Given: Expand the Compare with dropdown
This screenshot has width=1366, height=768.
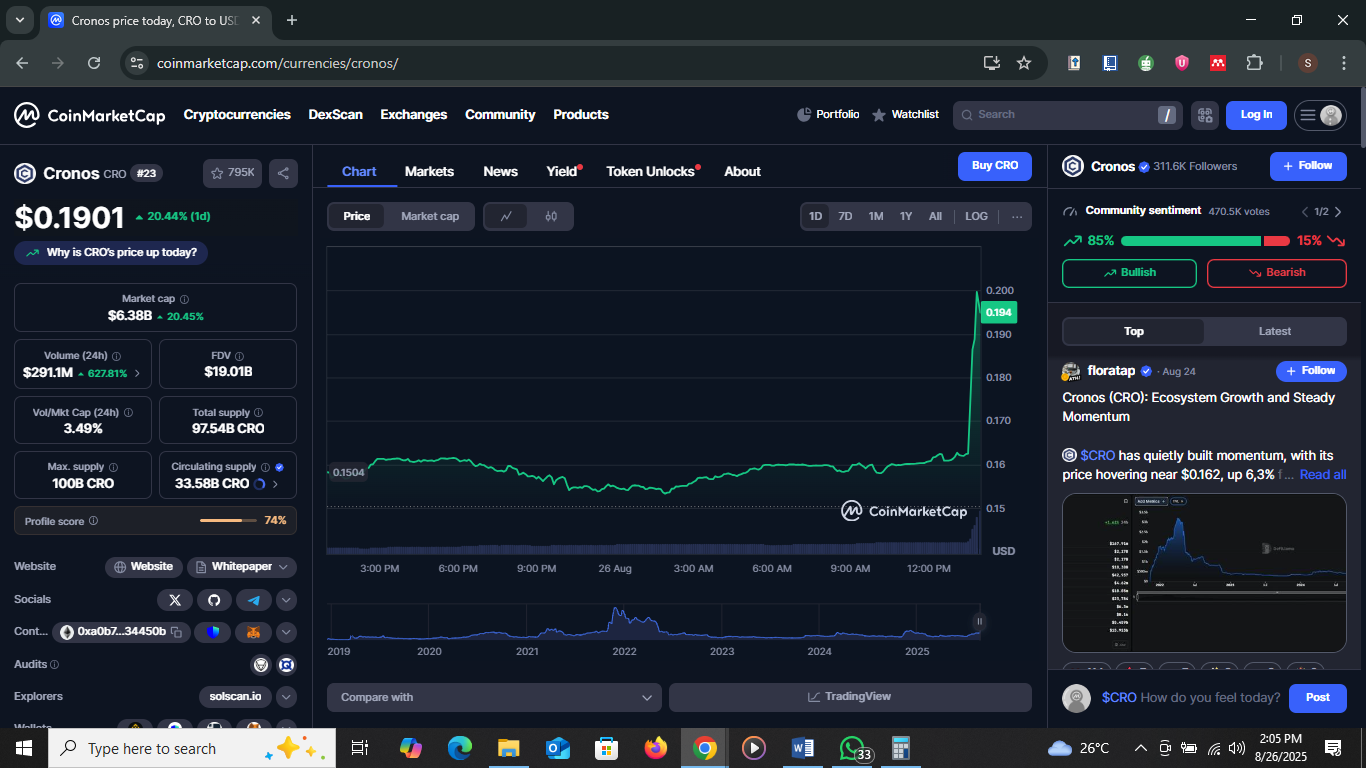Looking at the screenshot, I should (x=494, y=697).
